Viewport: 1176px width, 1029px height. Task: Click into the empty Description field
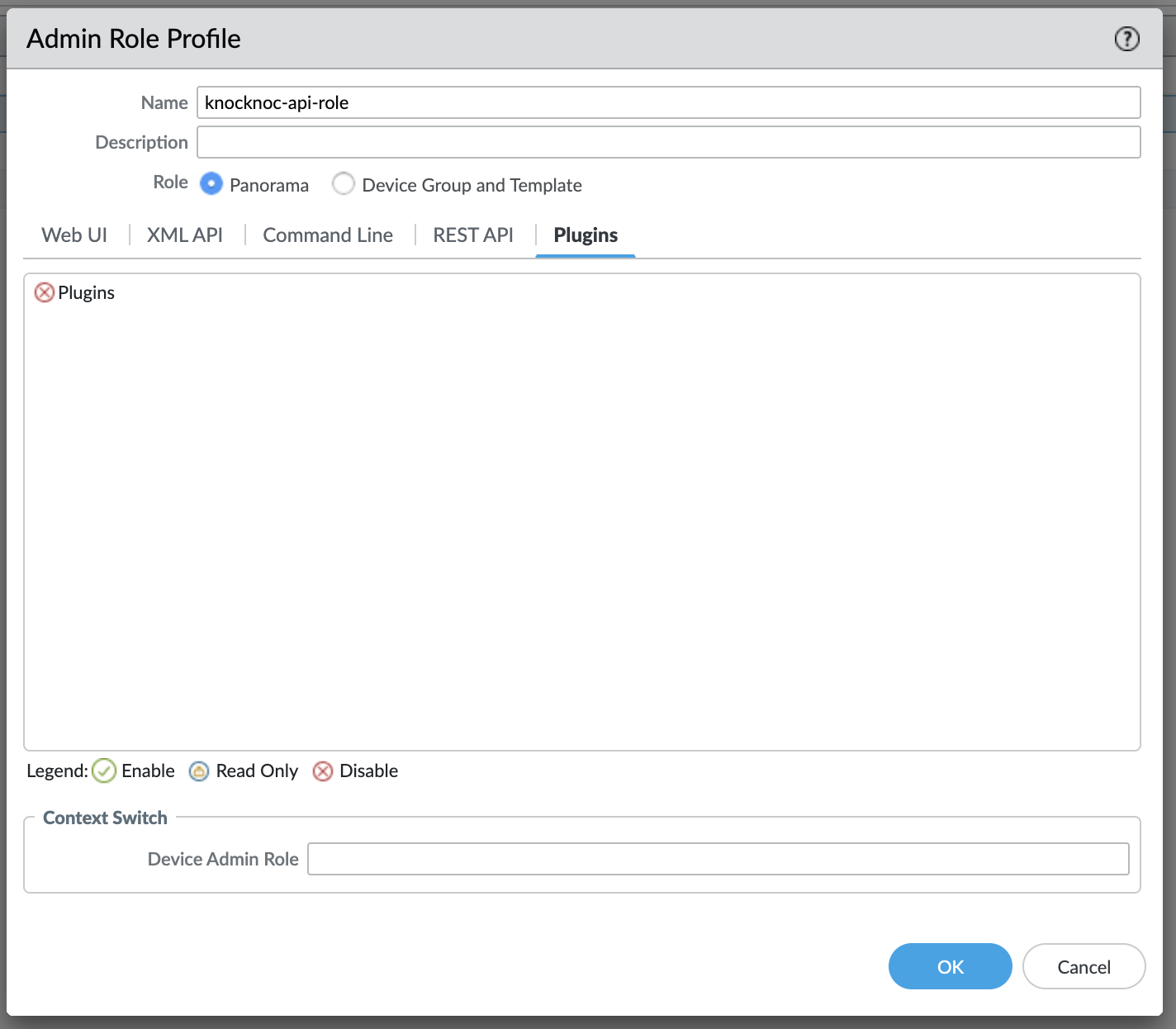(x=668, y=142)
